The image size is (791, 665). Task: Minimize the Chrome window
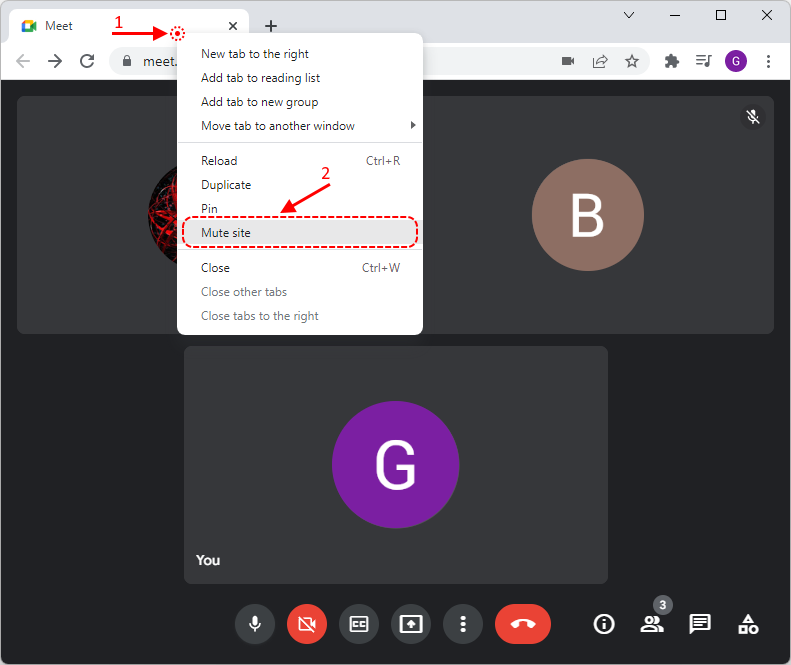tap(674, 15)
